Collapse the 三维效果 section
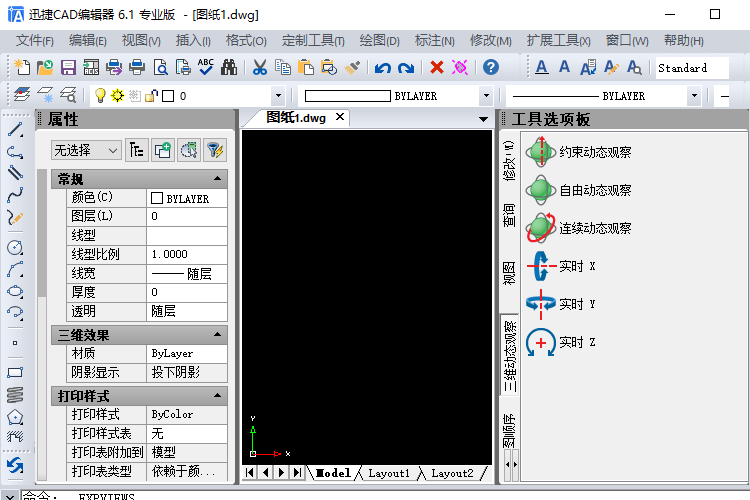The height and width of the screenshot is (500, 750). (217, 335)
